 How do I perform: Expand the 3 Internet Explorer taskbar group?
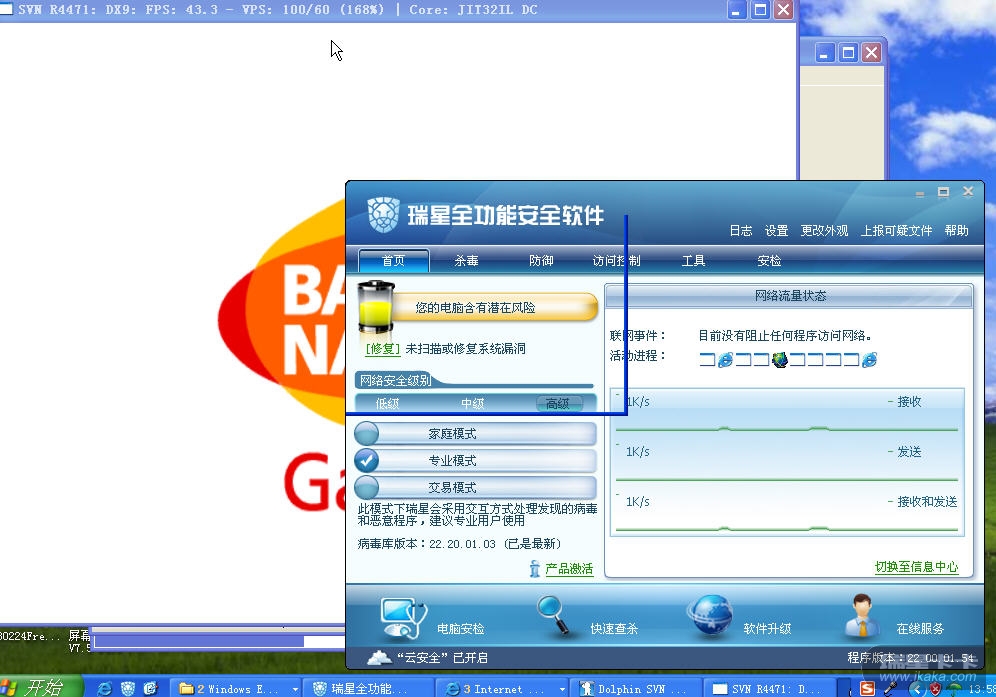point(502,689)
